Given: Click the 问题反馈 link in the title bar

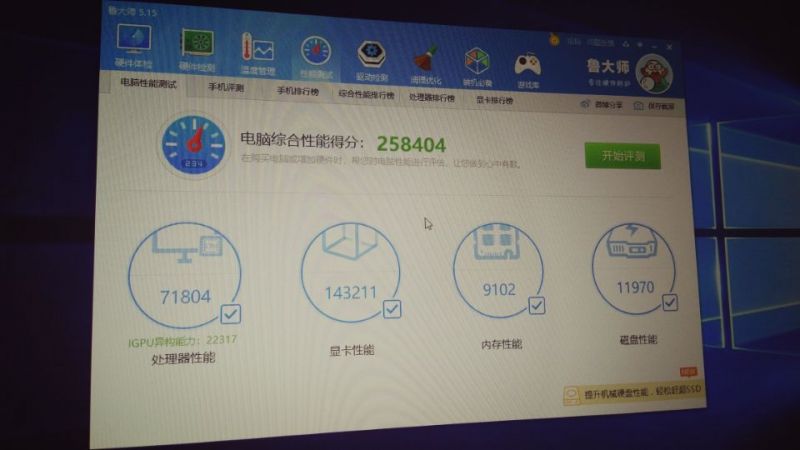Looking at the screenshot, I should [x=600, y=43].
